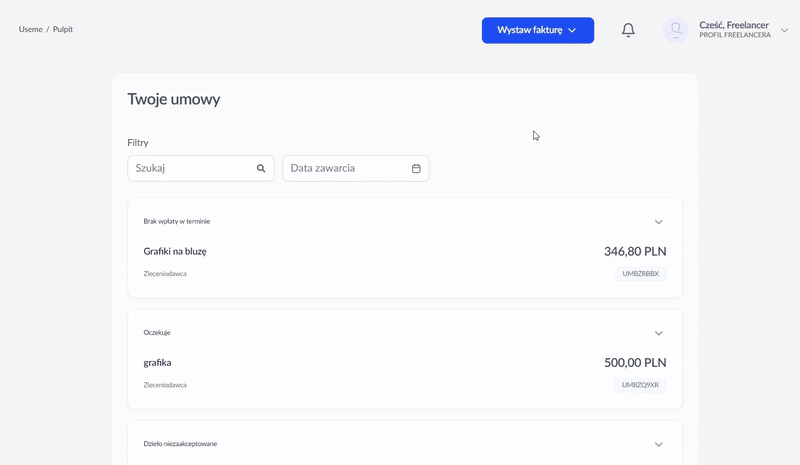800x465 pixels.
Task: Open the Wystaw fakturę dropdown button
Action: pyautogui.click(x=538, y=30)
